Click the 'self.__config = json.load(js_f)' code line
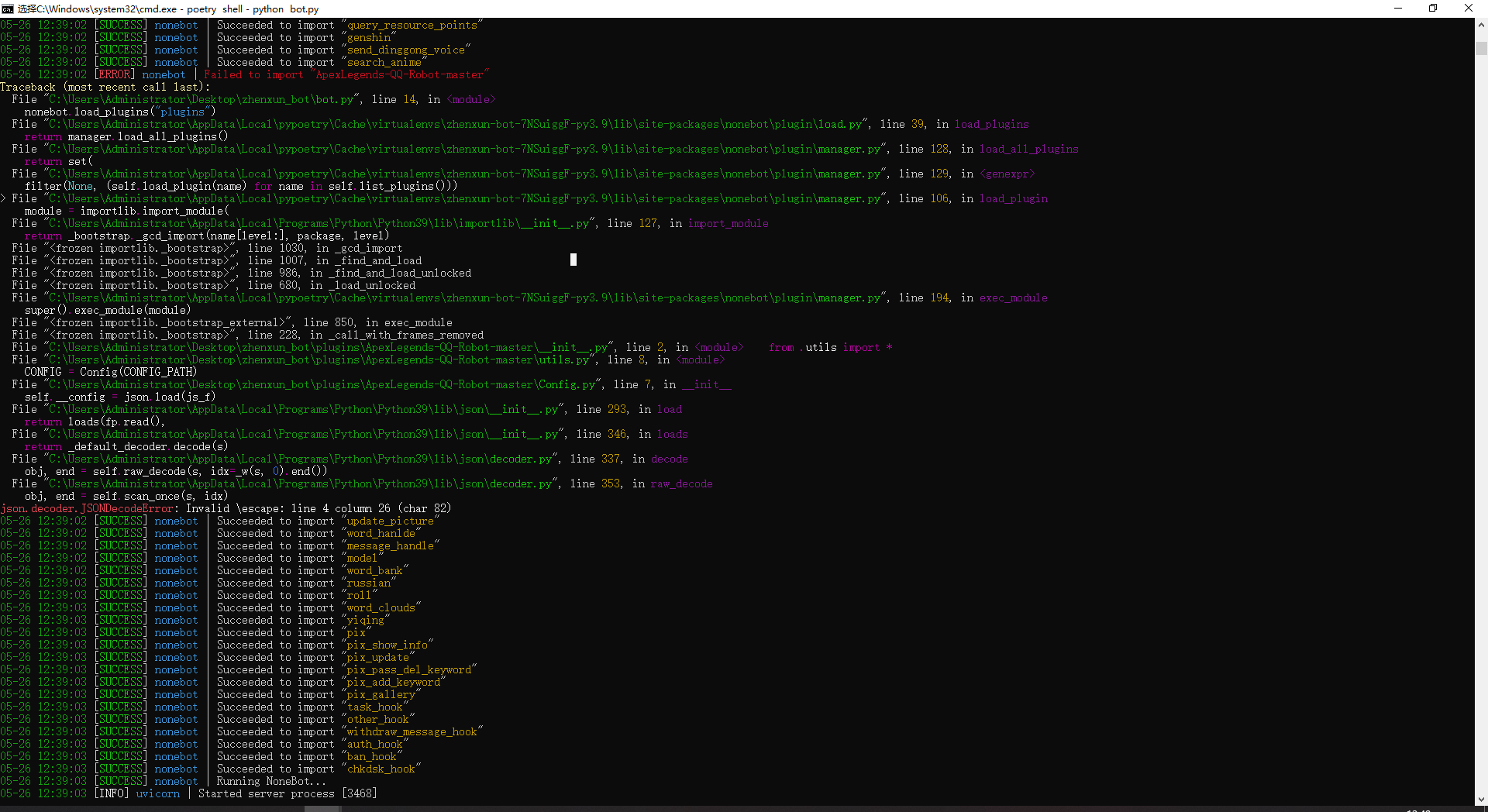The width and height of the screenshot is (1488, 812). [120, 397]
